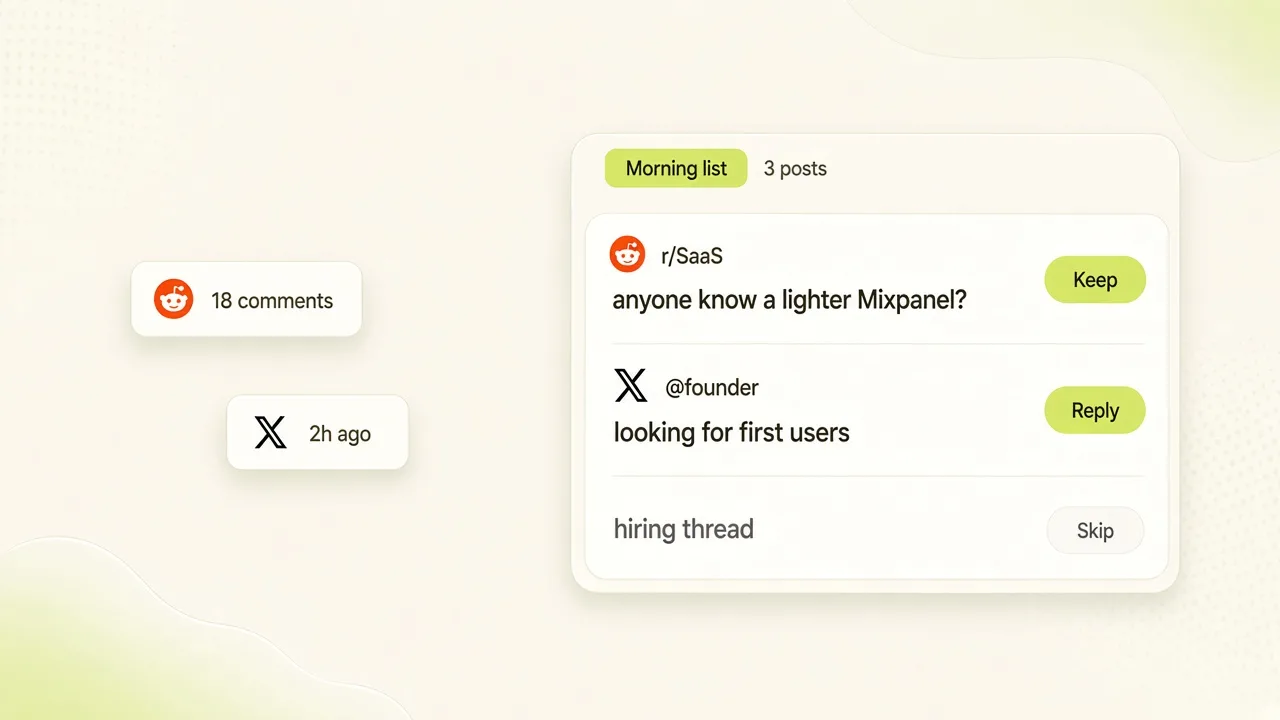This screenshot has height=720, width=1280.
Task: Keep the r/SaaS Mixpanel post
Action: tap(1095, 280)
